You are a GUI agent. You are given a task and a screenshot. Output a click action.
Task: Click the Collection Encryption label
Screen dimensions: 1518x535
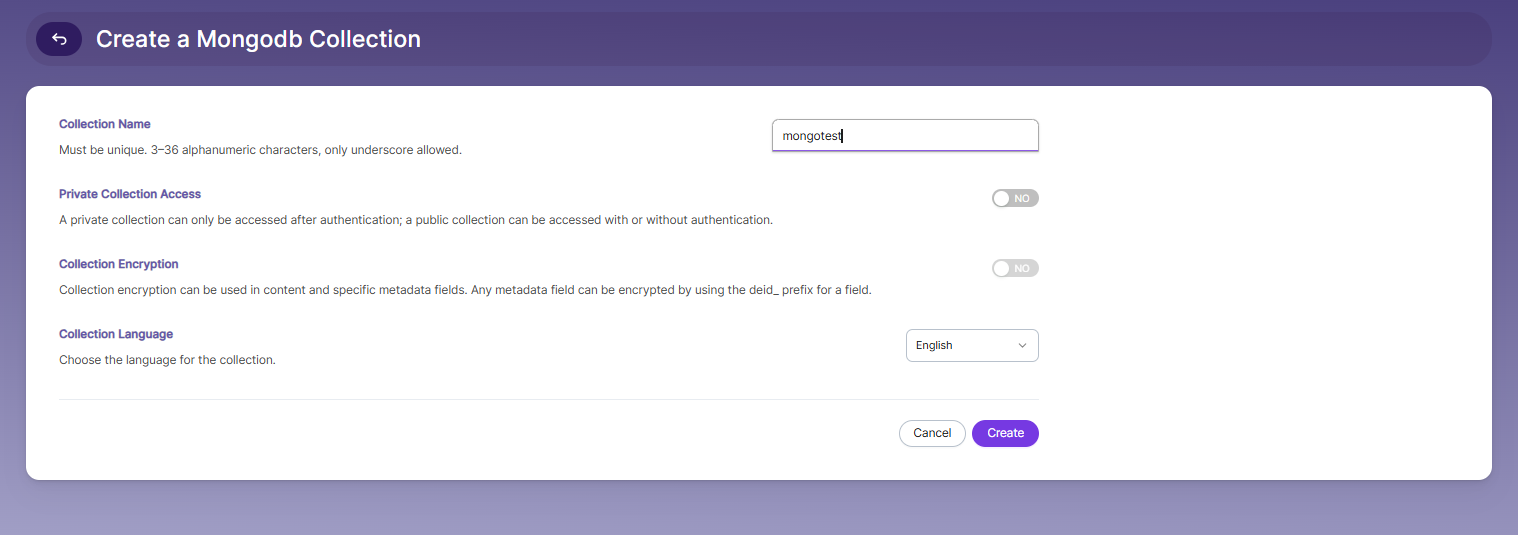tap(119, 264)
